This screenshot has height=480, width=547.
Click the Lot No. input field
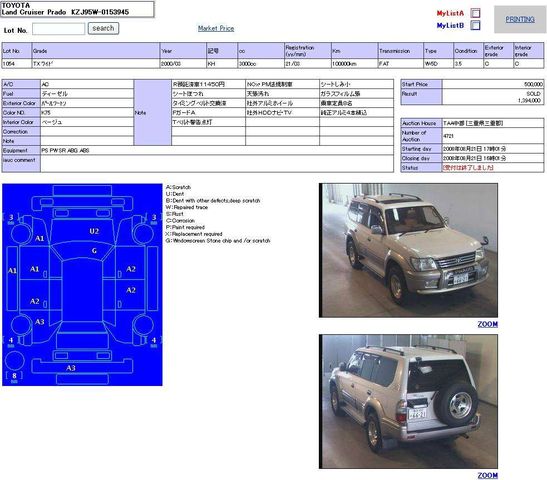click(x=59, y=29)
